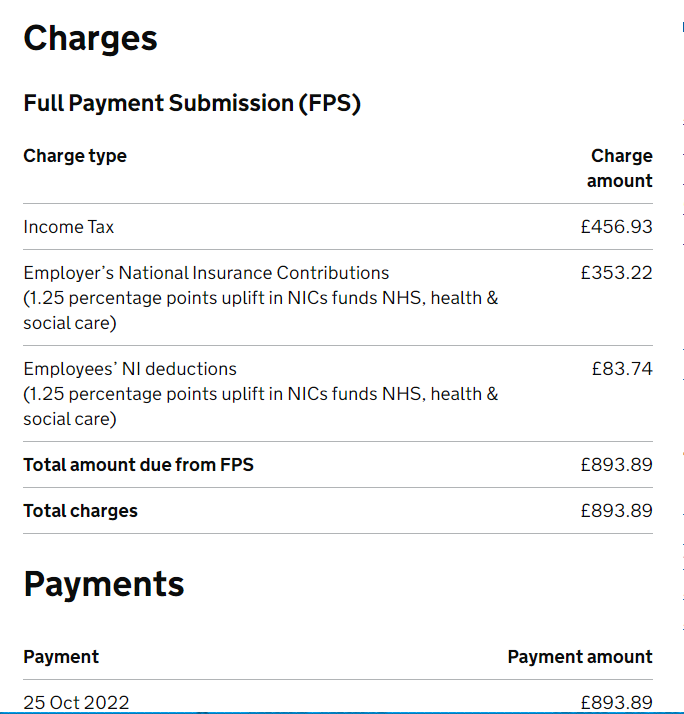This screenshot has height=714, width=684.
Task: Select the Employees' NI deductions label
Action: (x=130, y=369)
